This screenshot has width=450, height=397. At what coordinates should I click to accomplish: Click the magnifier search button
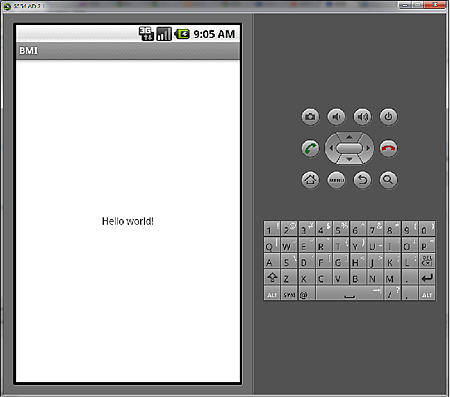(388, 180)
